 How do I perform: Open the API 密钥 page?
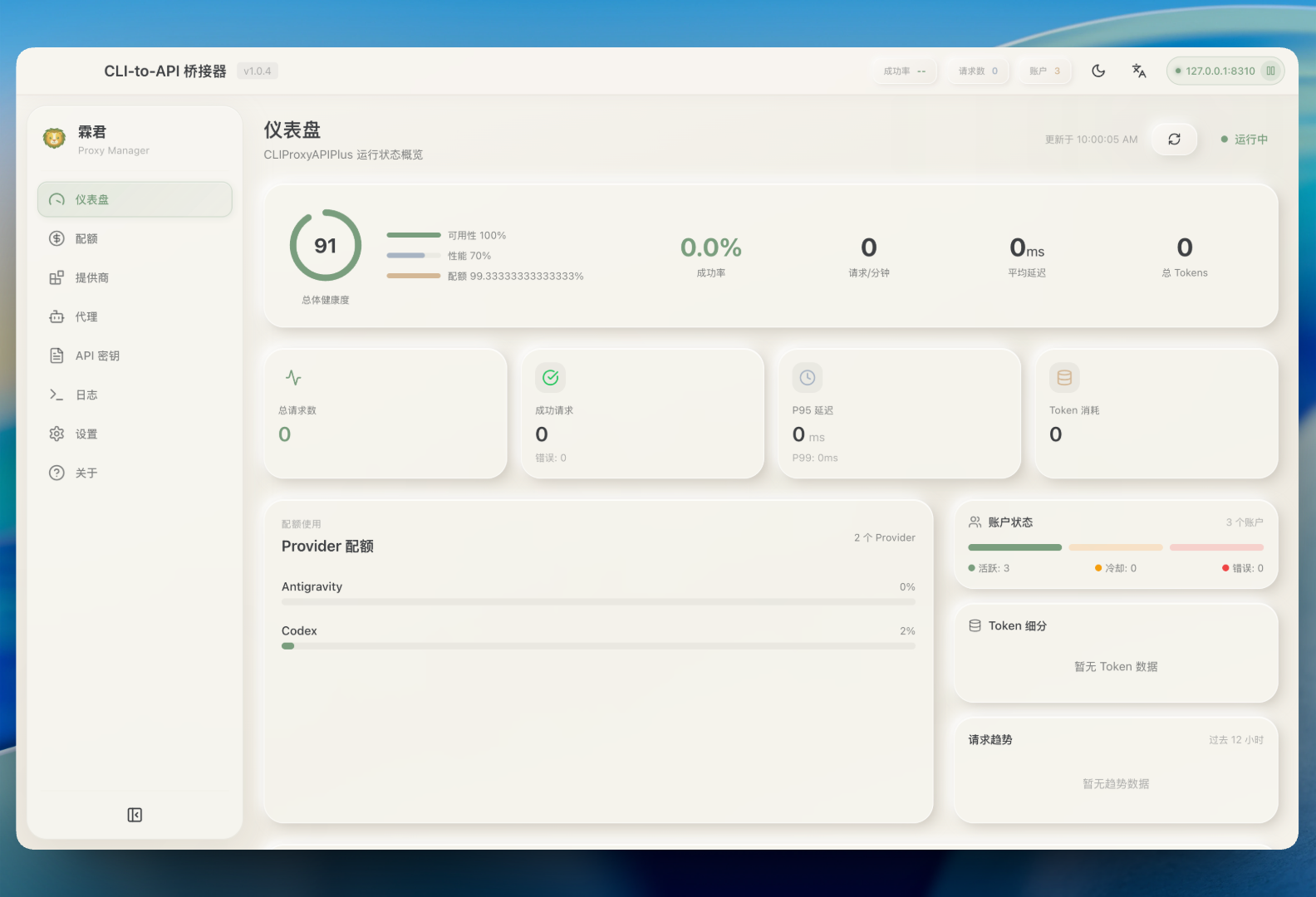pos(135,355)
